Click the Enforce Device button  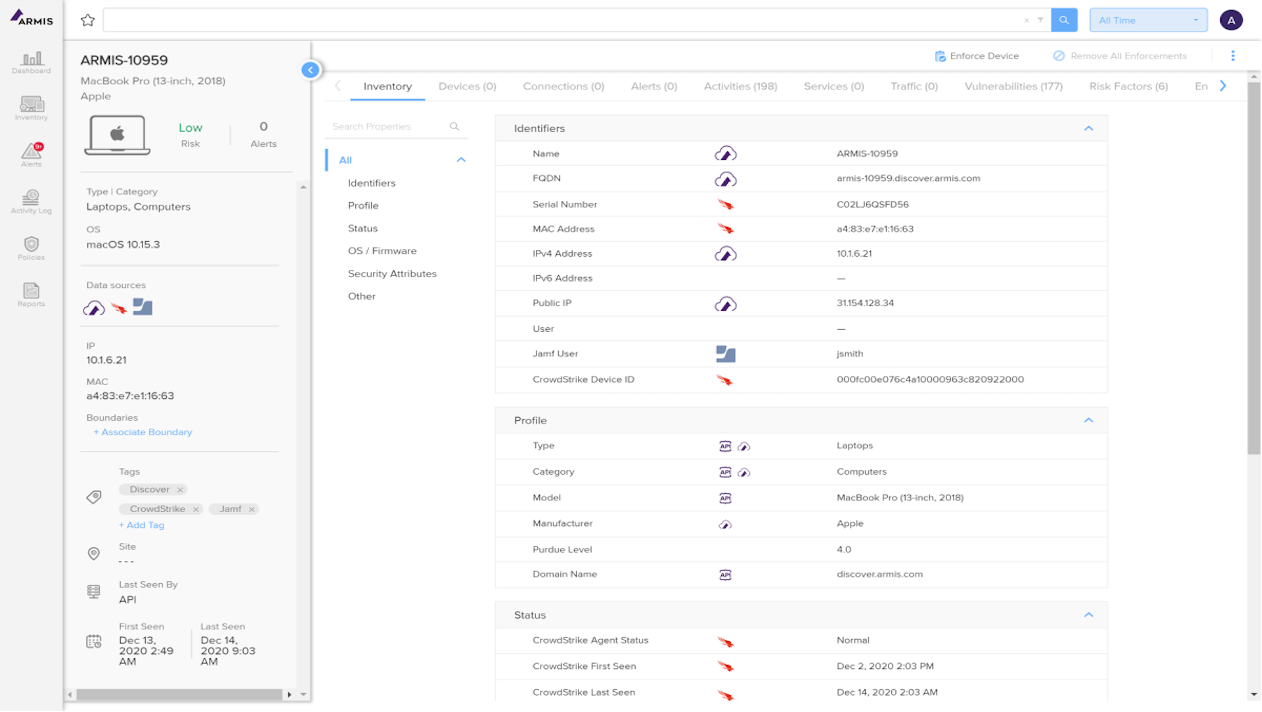click(976, 56)
